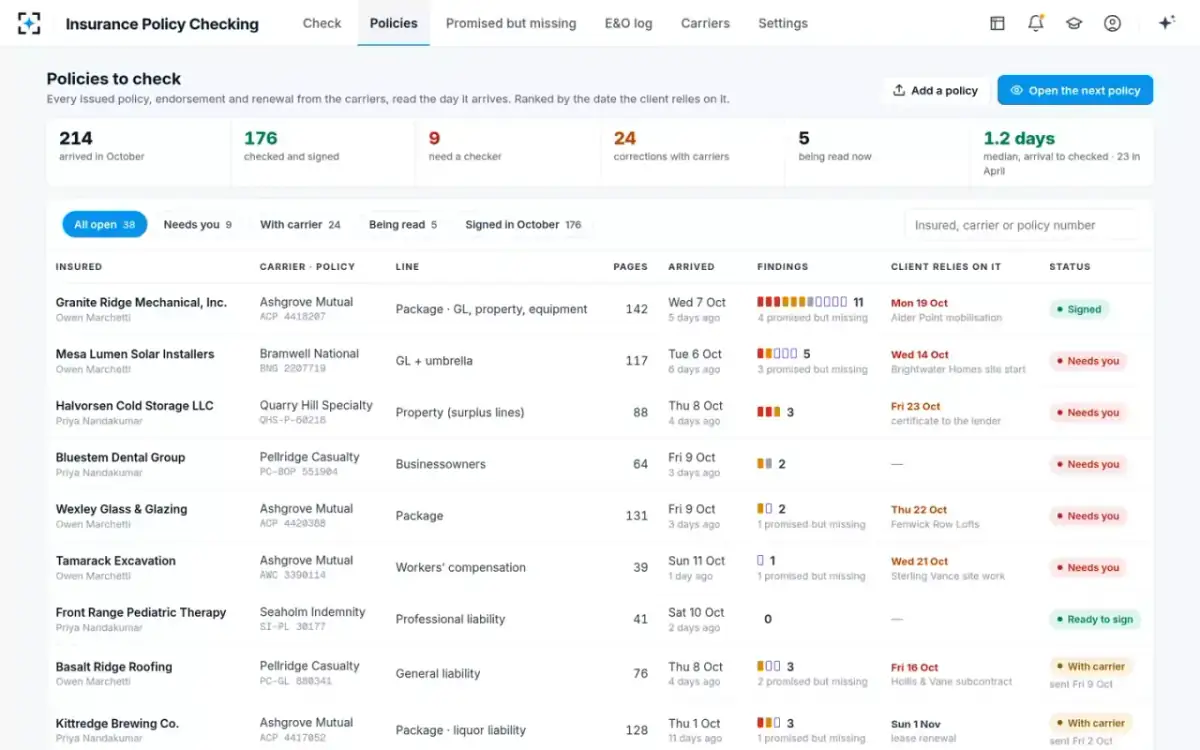
Task: Open the Settings tab
Action: tap(783, 23)
